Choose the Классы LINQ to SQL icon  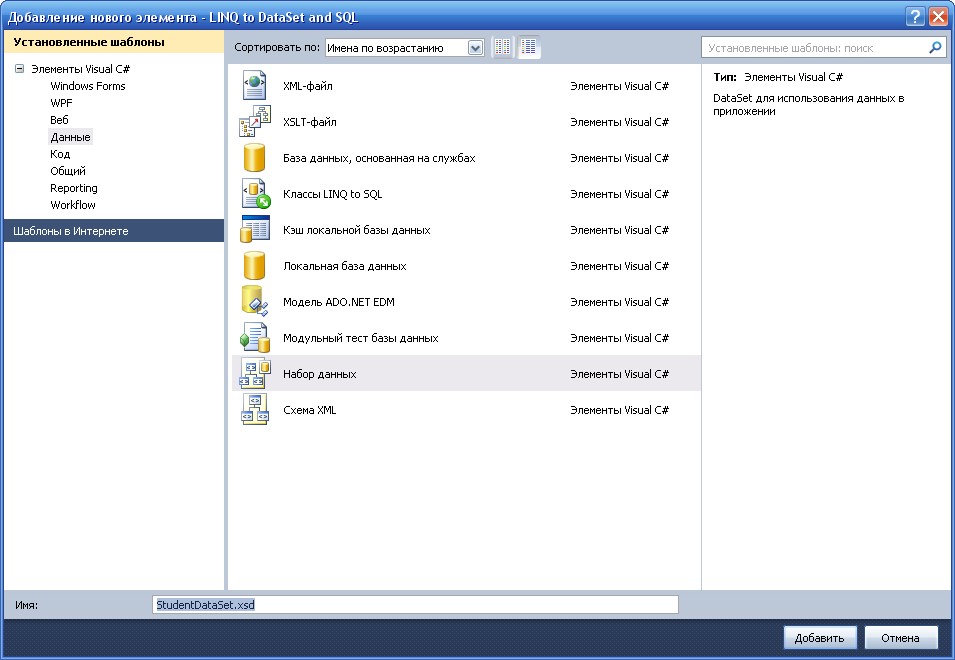pos(255,194)
